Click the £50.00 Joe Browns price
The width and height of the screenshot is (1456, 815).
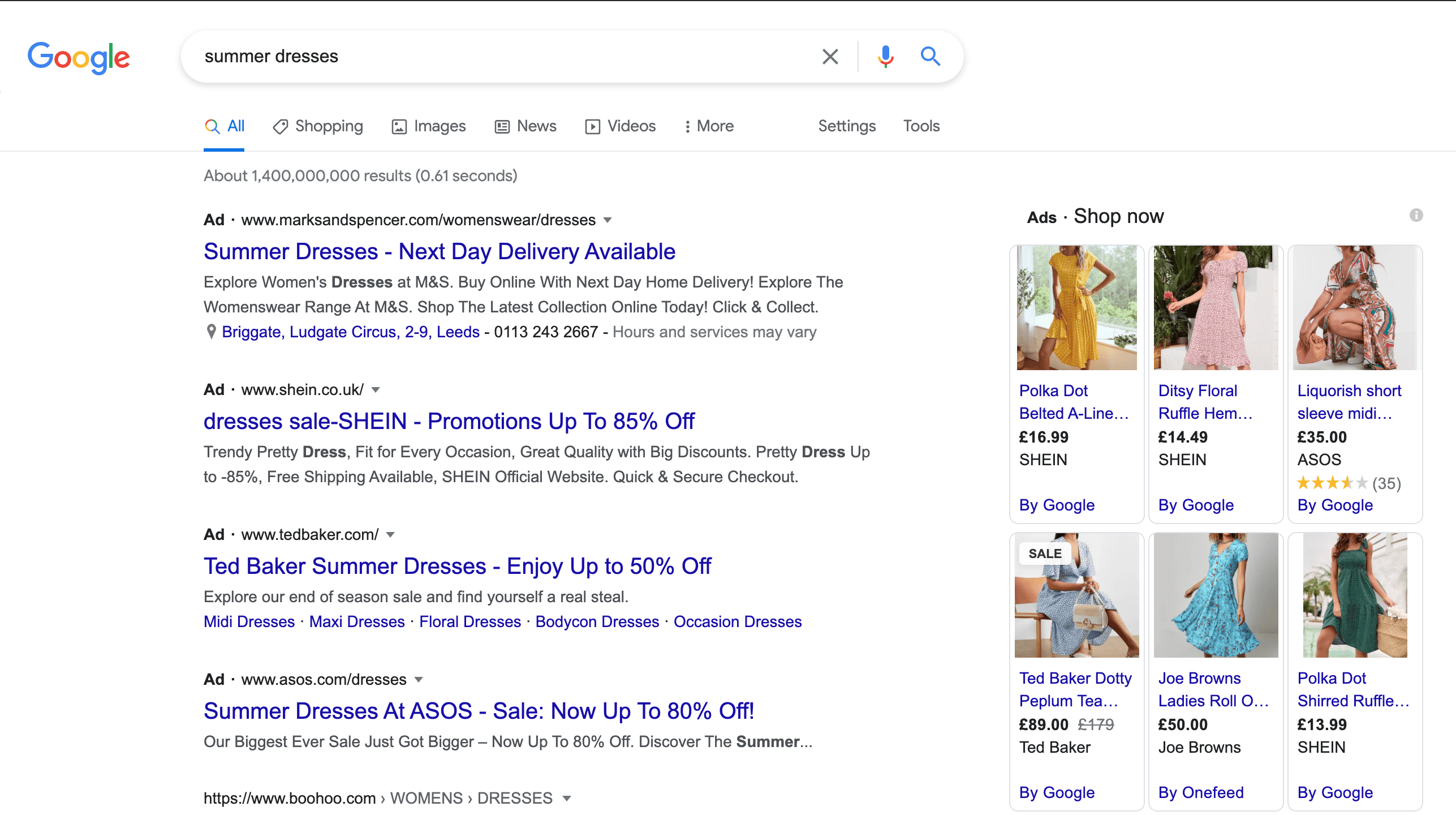pos(1183,724)
